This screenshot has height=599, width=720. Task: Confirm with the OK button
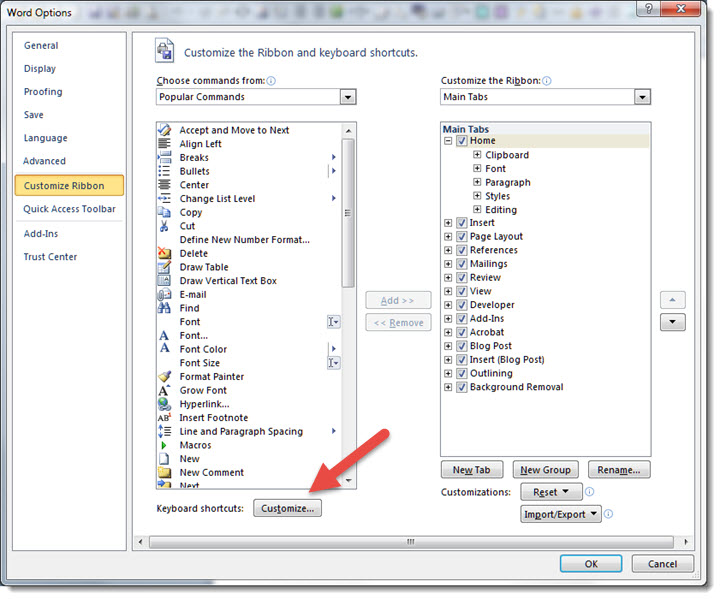591,564
